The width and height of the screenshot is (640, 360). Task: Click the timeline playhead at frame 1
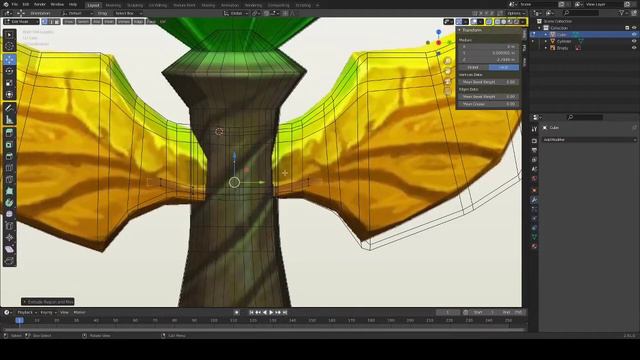point(19,320)
